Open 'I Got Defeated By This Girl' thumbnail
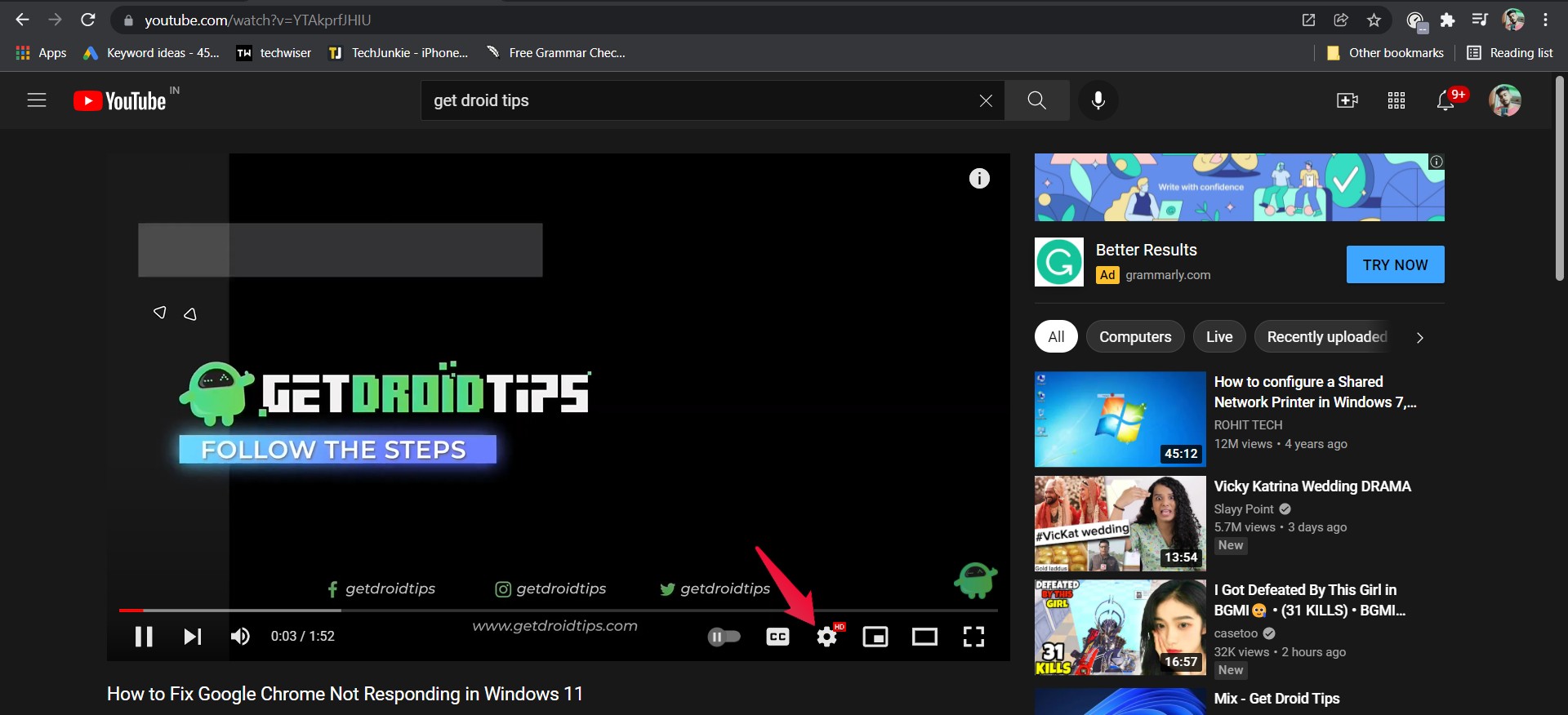 point(1120,627)
